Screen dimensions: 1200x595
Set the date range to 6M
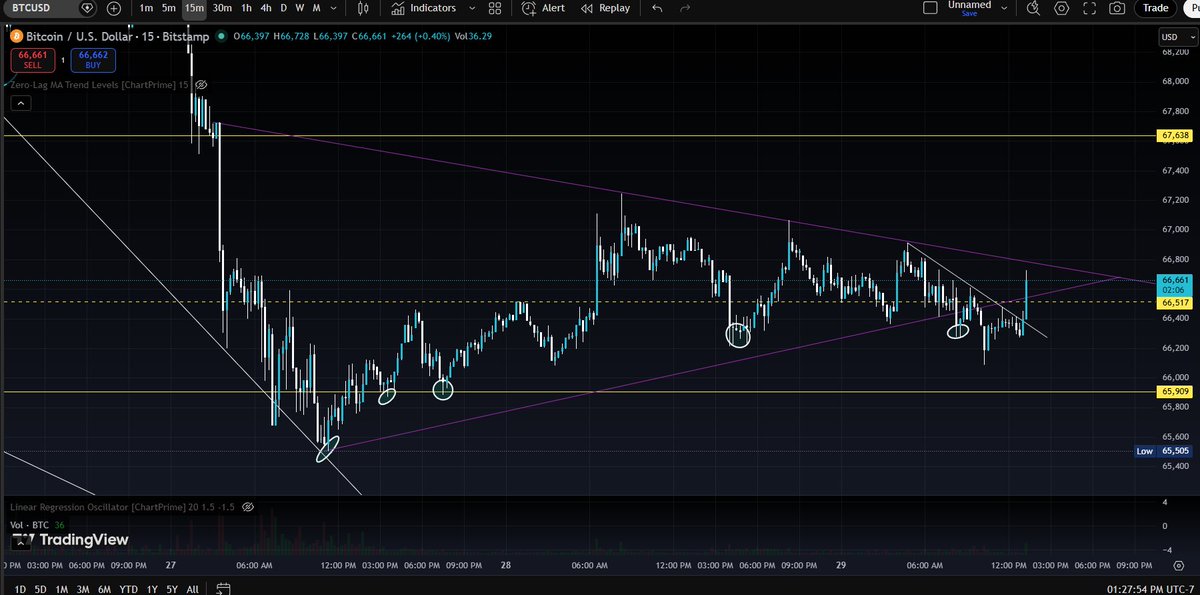(106, 589)
